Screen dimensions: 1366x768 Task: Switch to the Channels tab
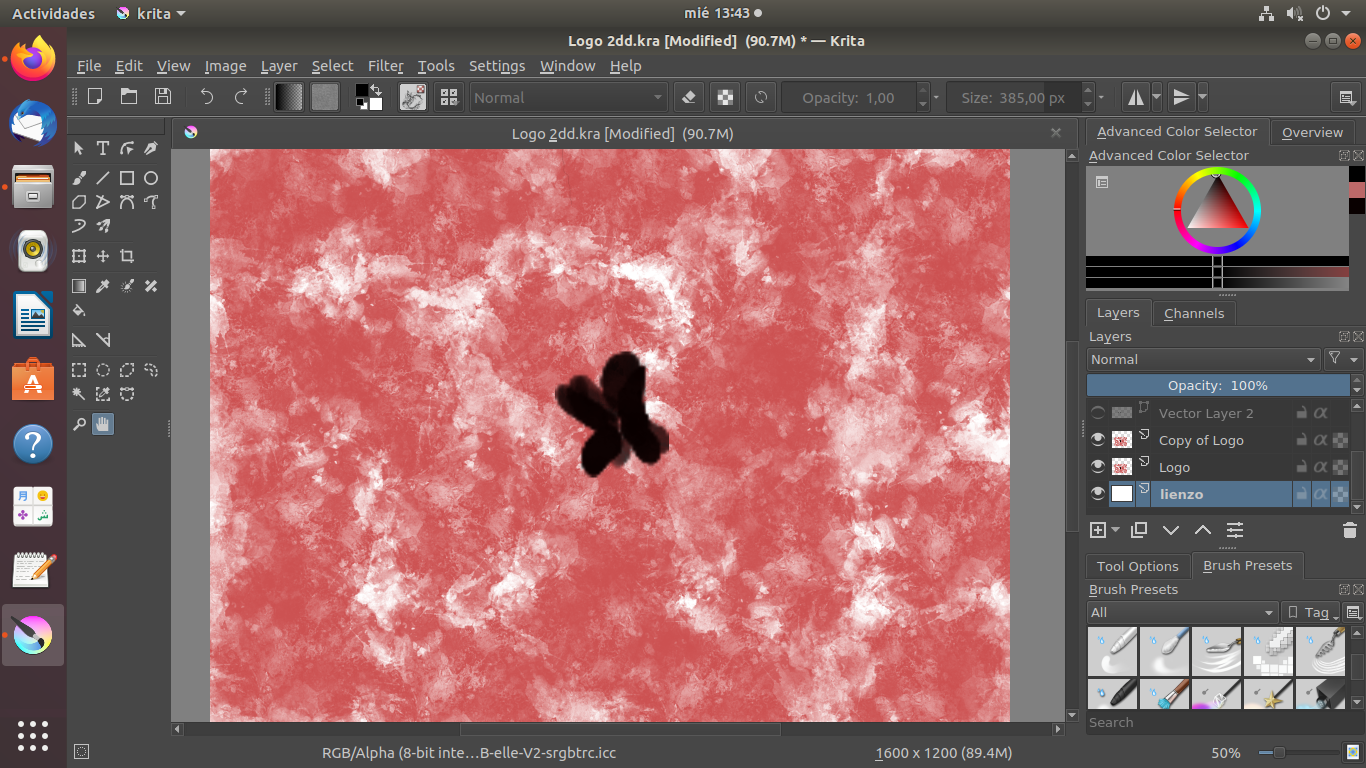[1193, 313]
